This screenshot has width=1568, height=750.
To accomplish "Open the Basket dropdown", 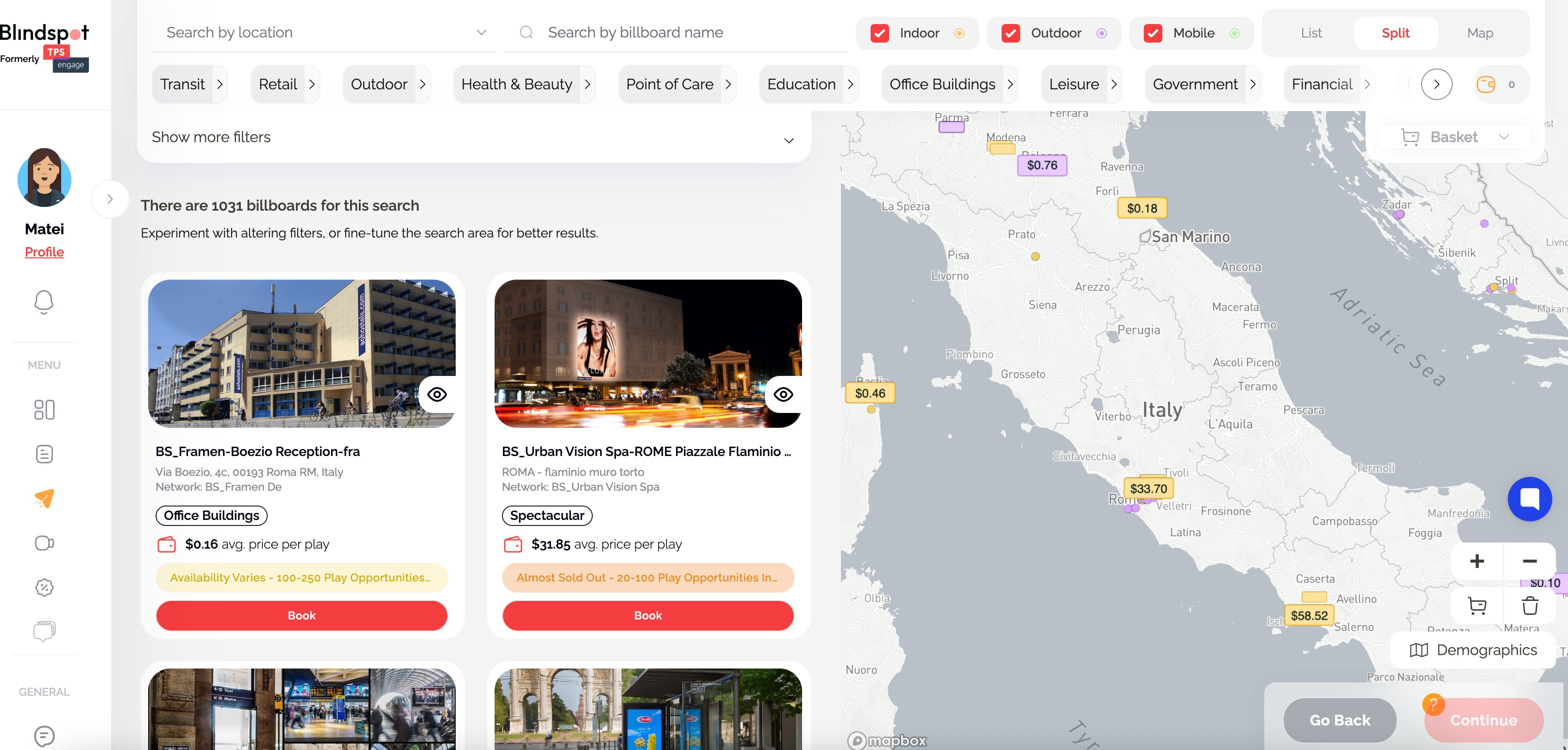I will [1455, 137].
